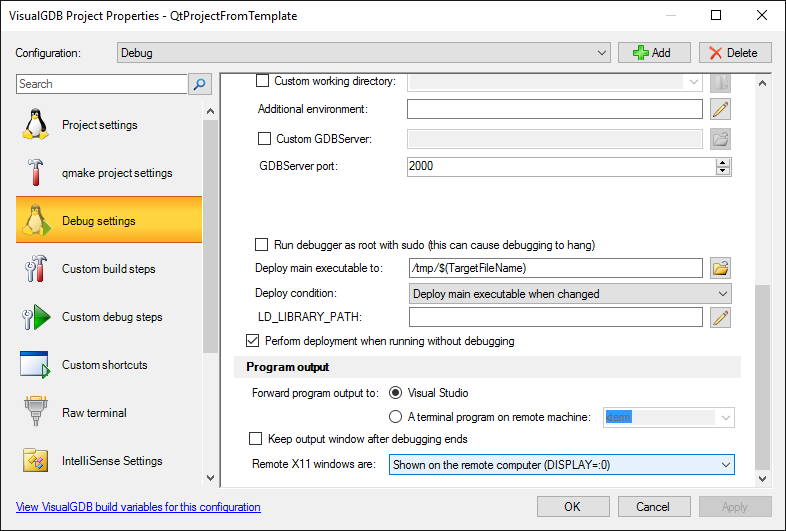Click the search magnifier icon
The width and height of the screenshot is (786, 531).
pos(200,84)
